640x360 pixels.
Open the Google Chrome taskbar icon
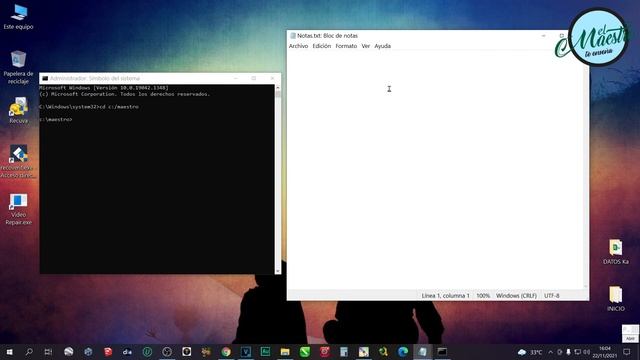click(226, 352)
